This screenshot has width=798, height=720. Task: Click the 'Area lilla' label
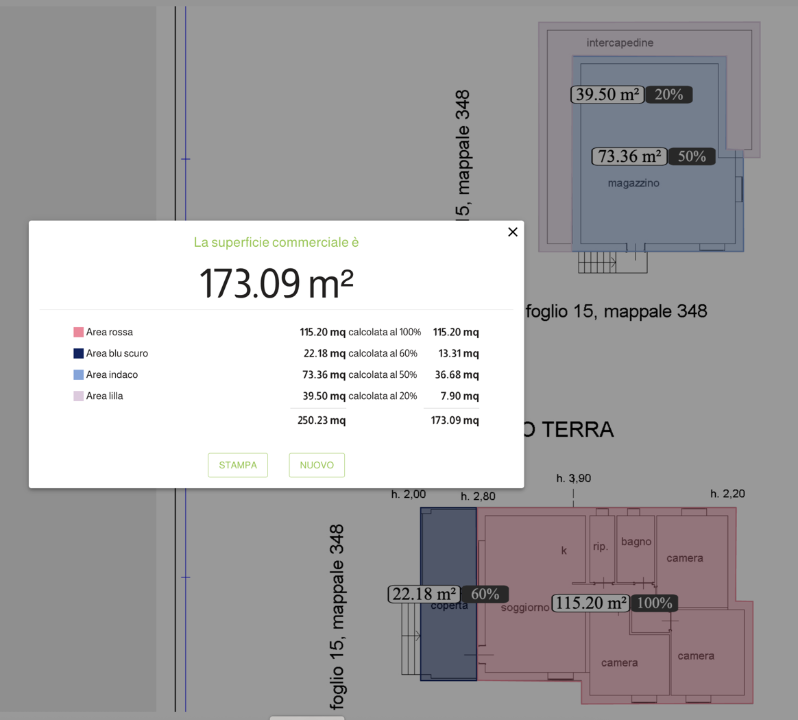(x=104, y=396)
